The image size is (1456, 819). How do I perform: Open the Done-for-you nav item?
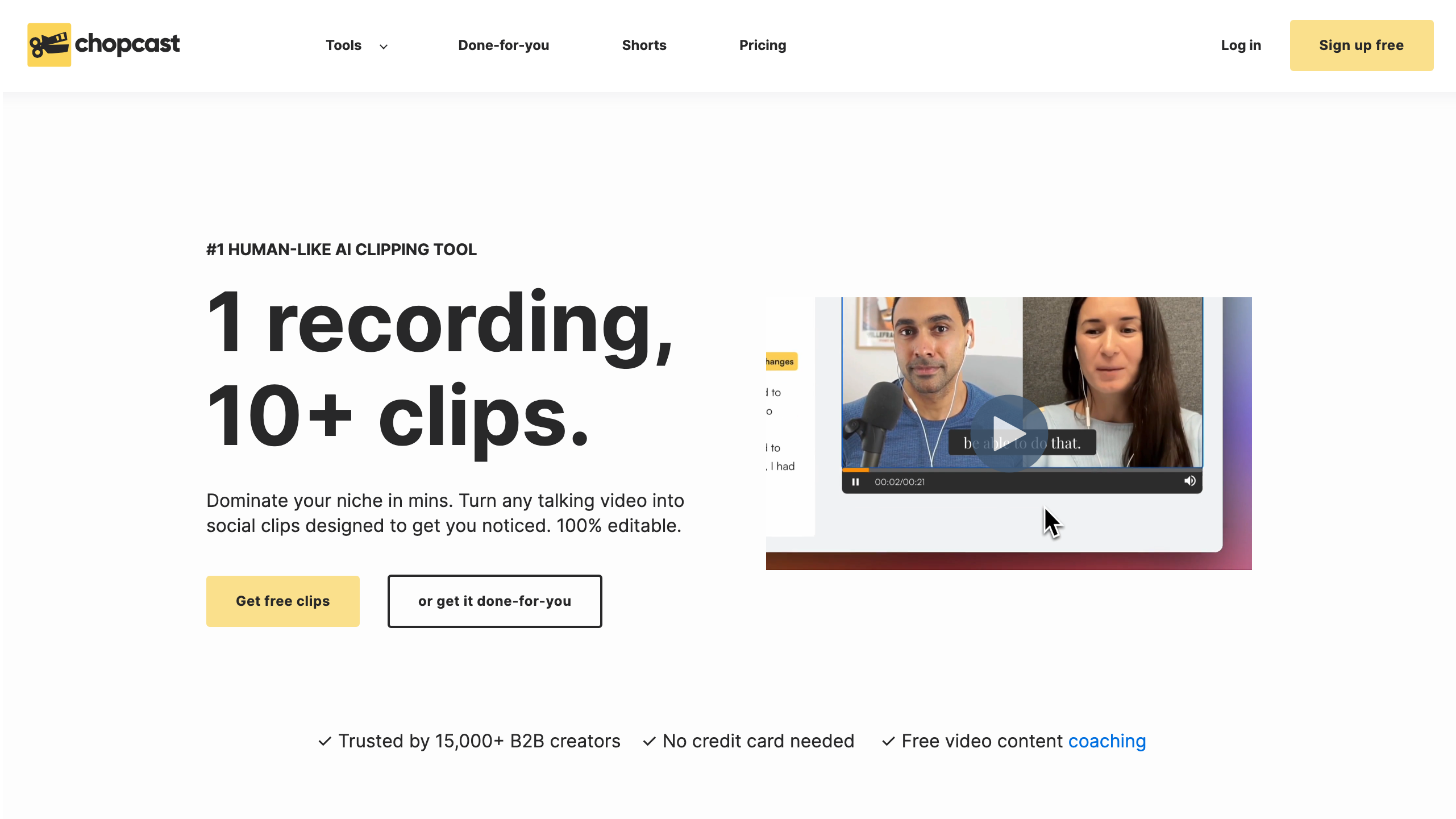coord(504,45)
